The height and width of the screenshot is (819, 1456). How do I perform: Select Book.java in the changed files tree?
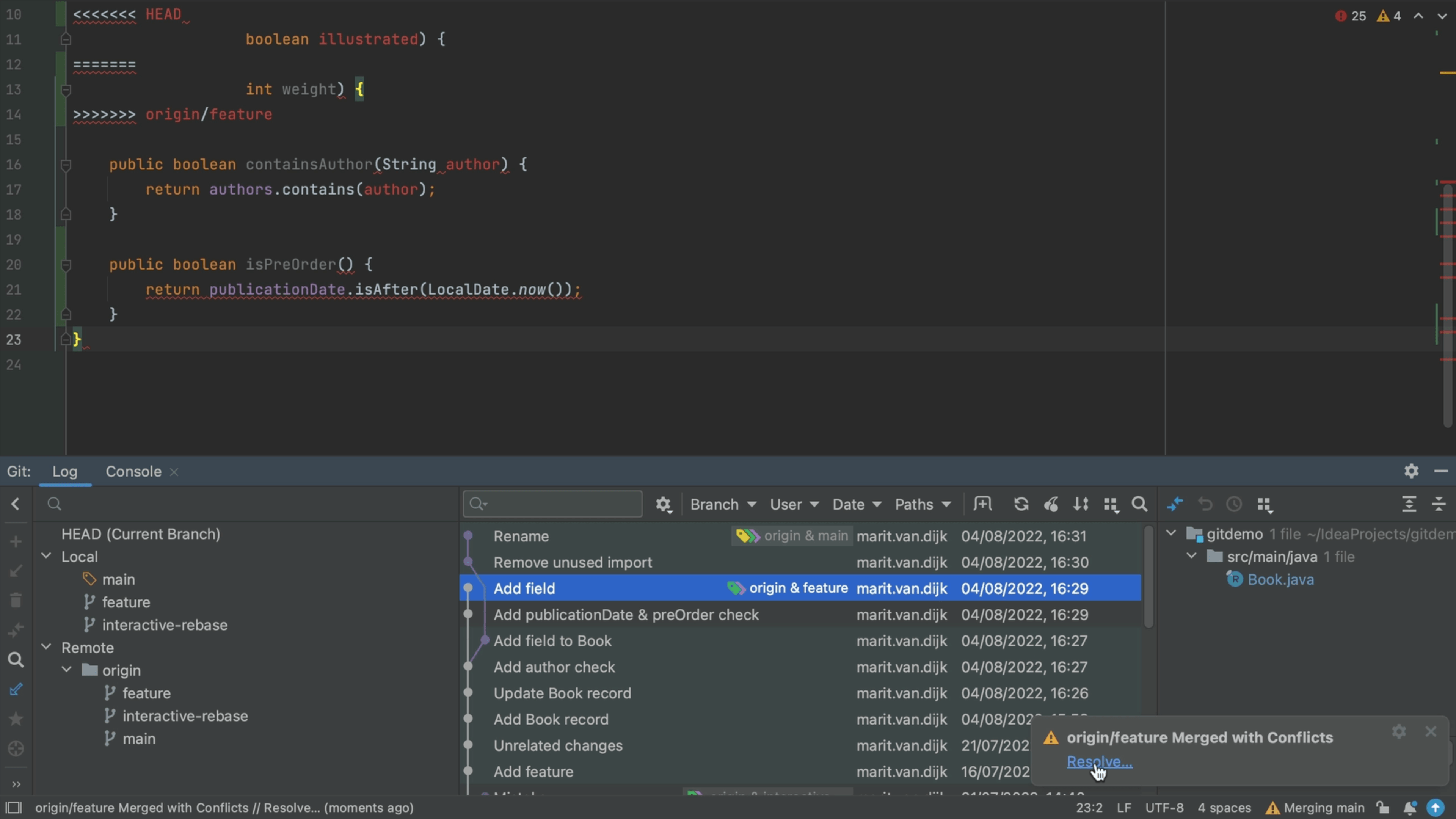1281,579
